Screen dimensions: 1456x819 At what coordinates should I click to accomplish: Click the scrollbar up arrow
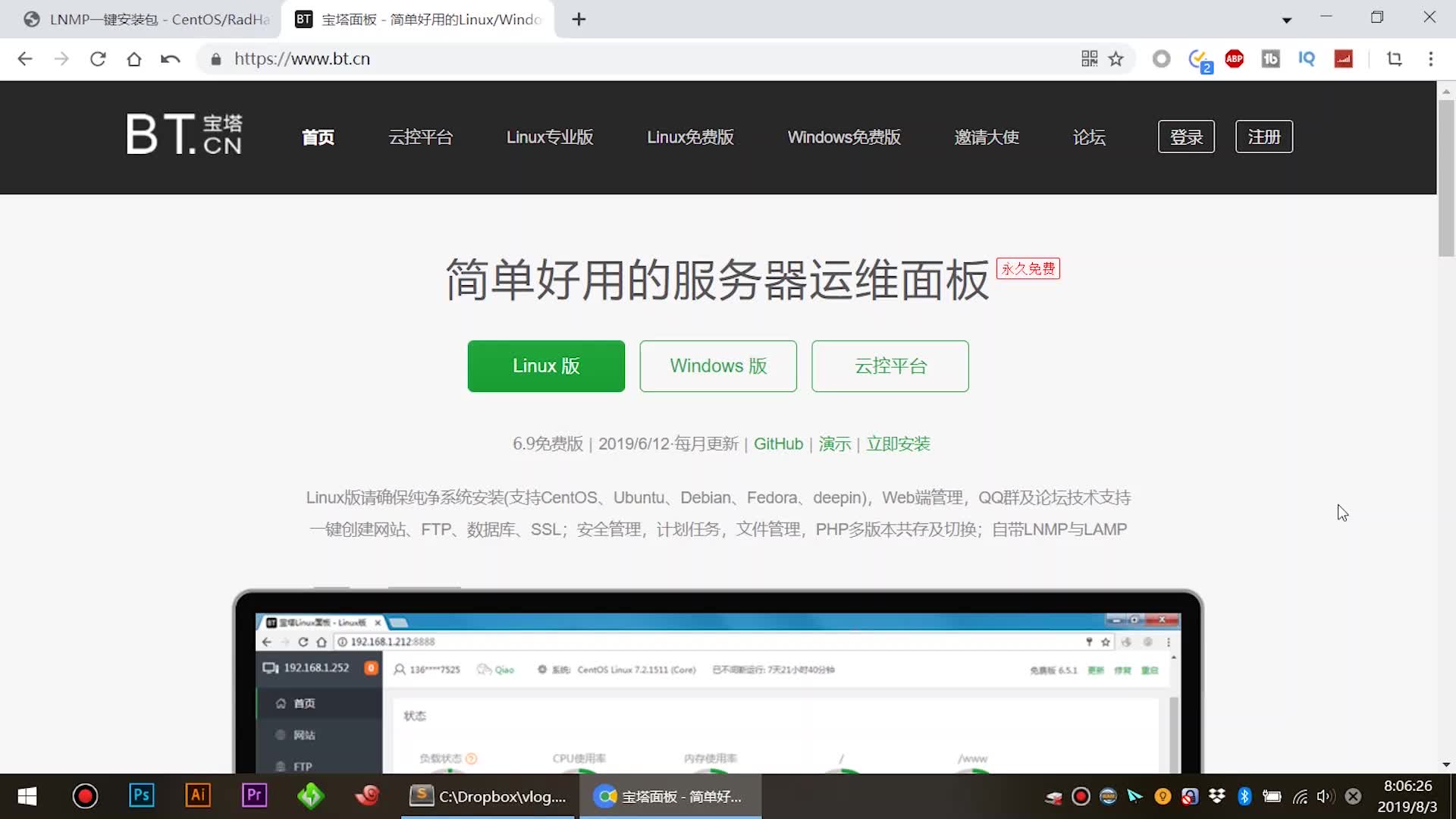(1446, 91)
